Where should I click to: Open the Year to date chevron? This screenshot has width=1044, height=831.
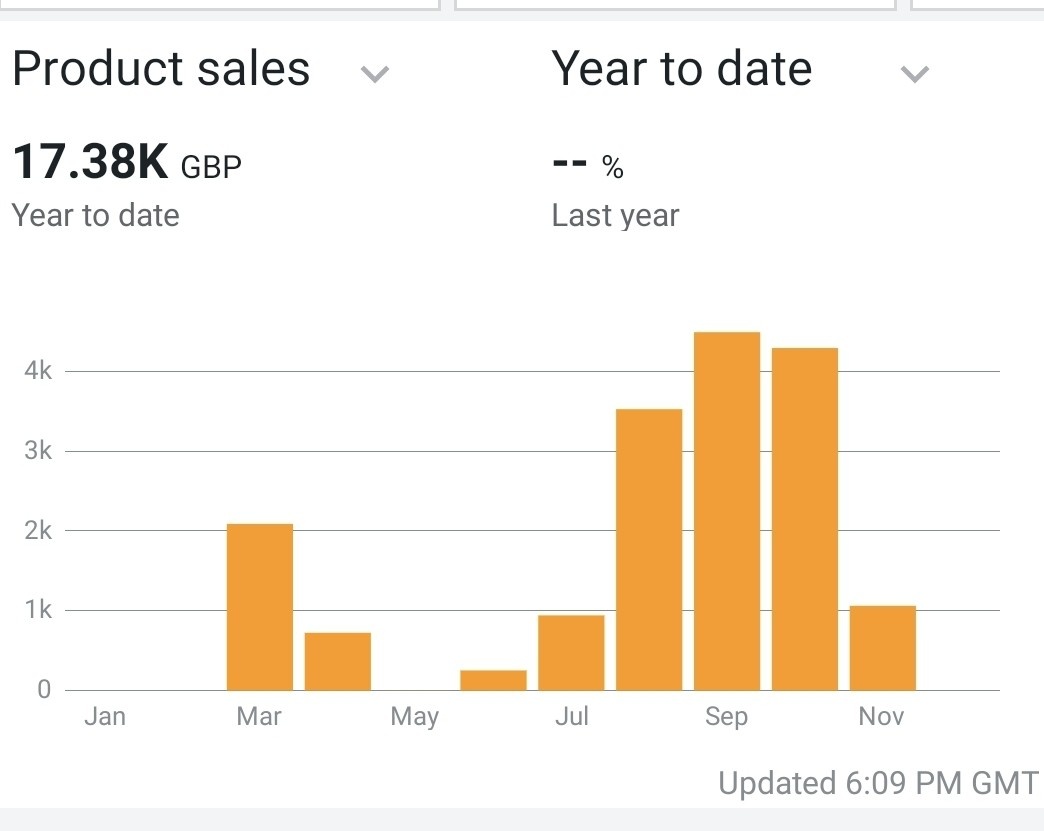915,74
